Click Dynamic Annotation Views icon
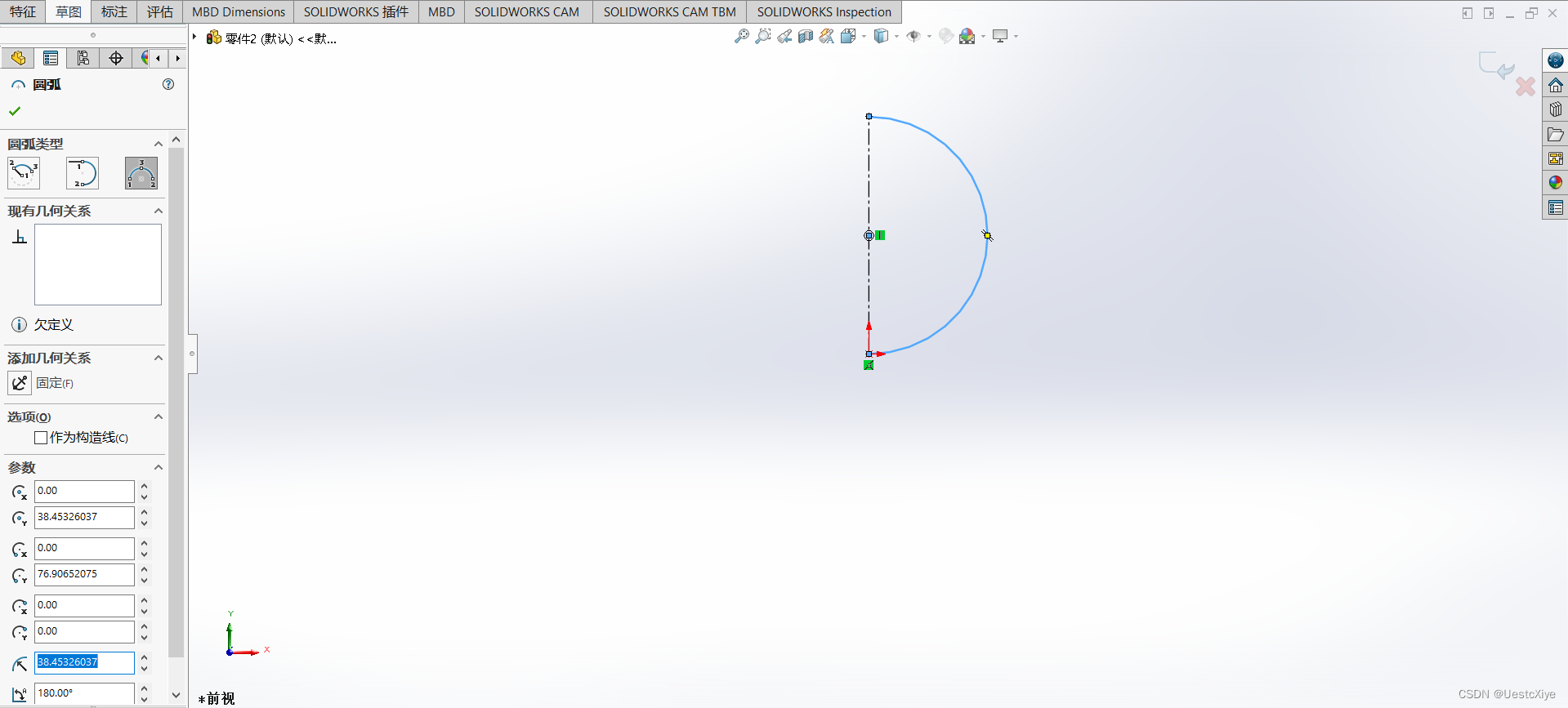The height and width of the screenshot is (708, 1568). coord(827,36)
